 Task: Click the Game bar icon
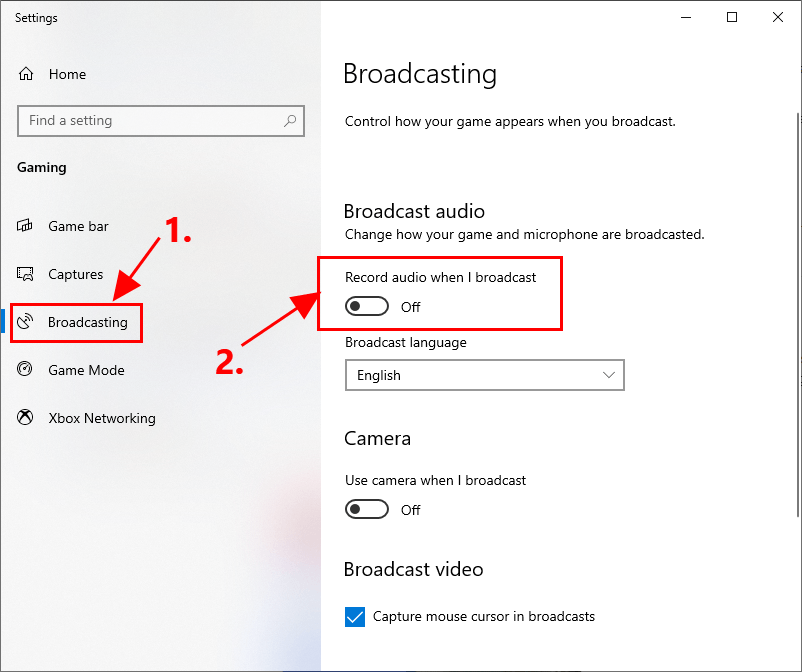tap(25, 226)
